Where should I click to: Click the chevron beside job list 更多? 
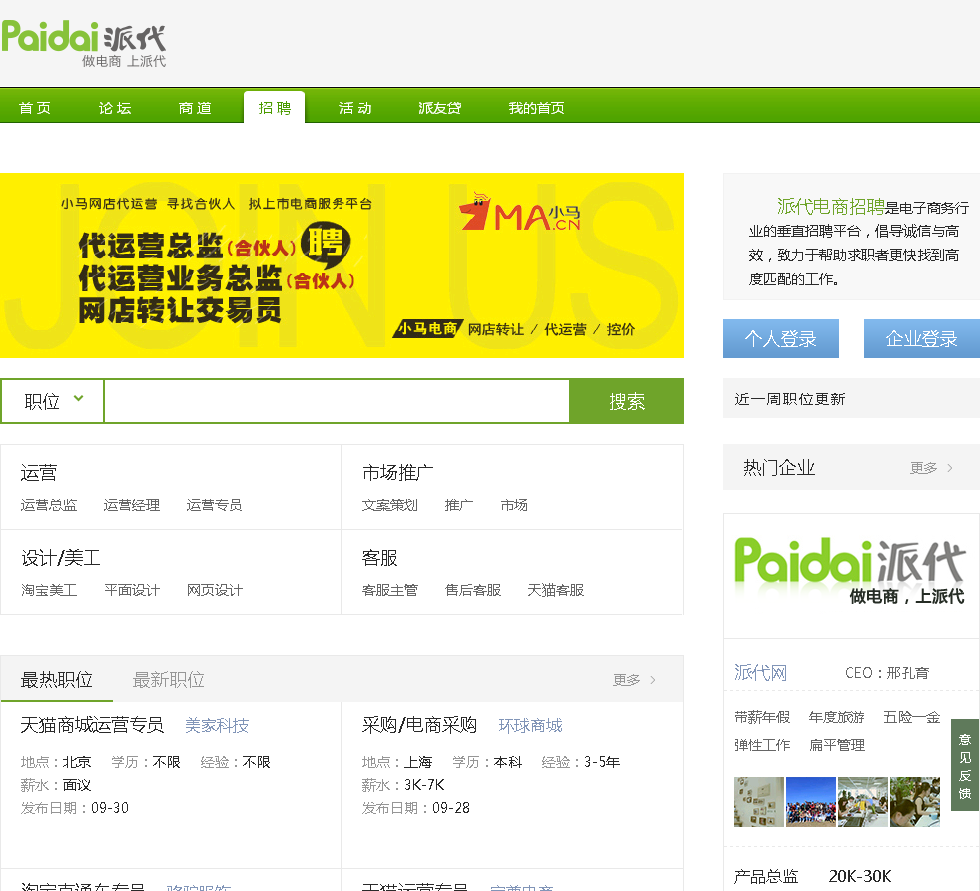(x=653, y=680)
